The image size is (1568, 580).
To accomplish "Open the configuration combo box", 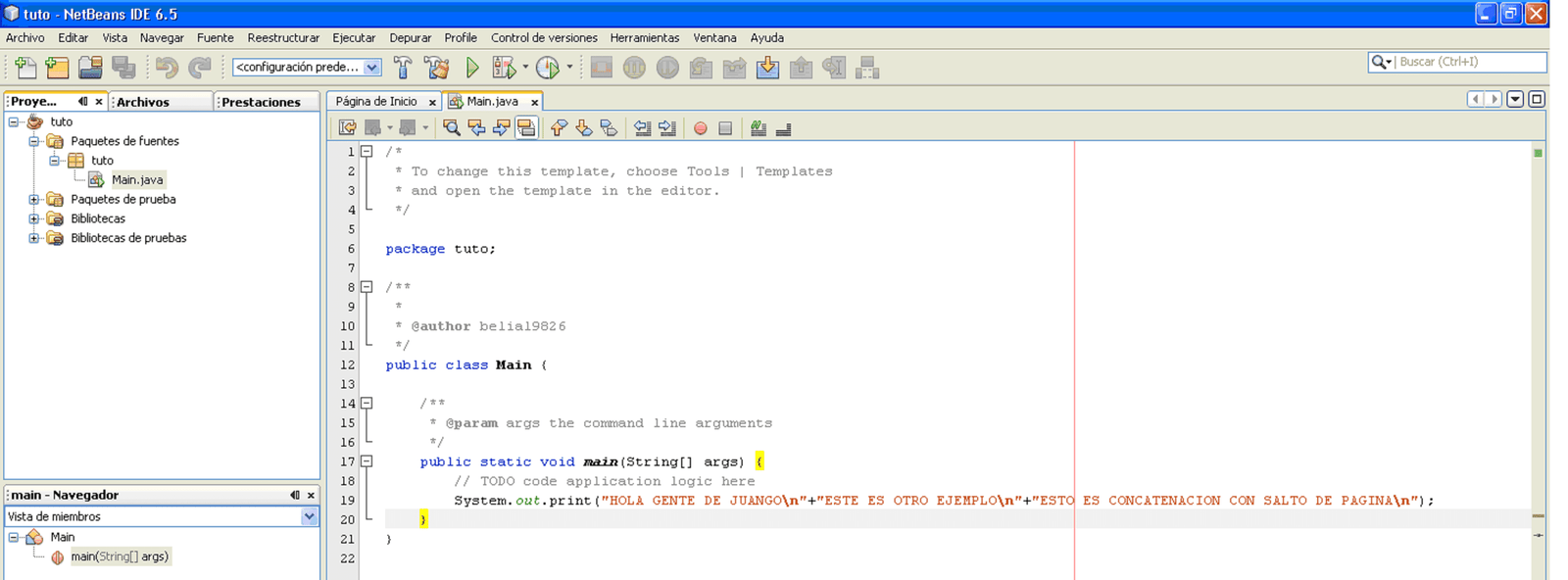I will coord(308,67).
